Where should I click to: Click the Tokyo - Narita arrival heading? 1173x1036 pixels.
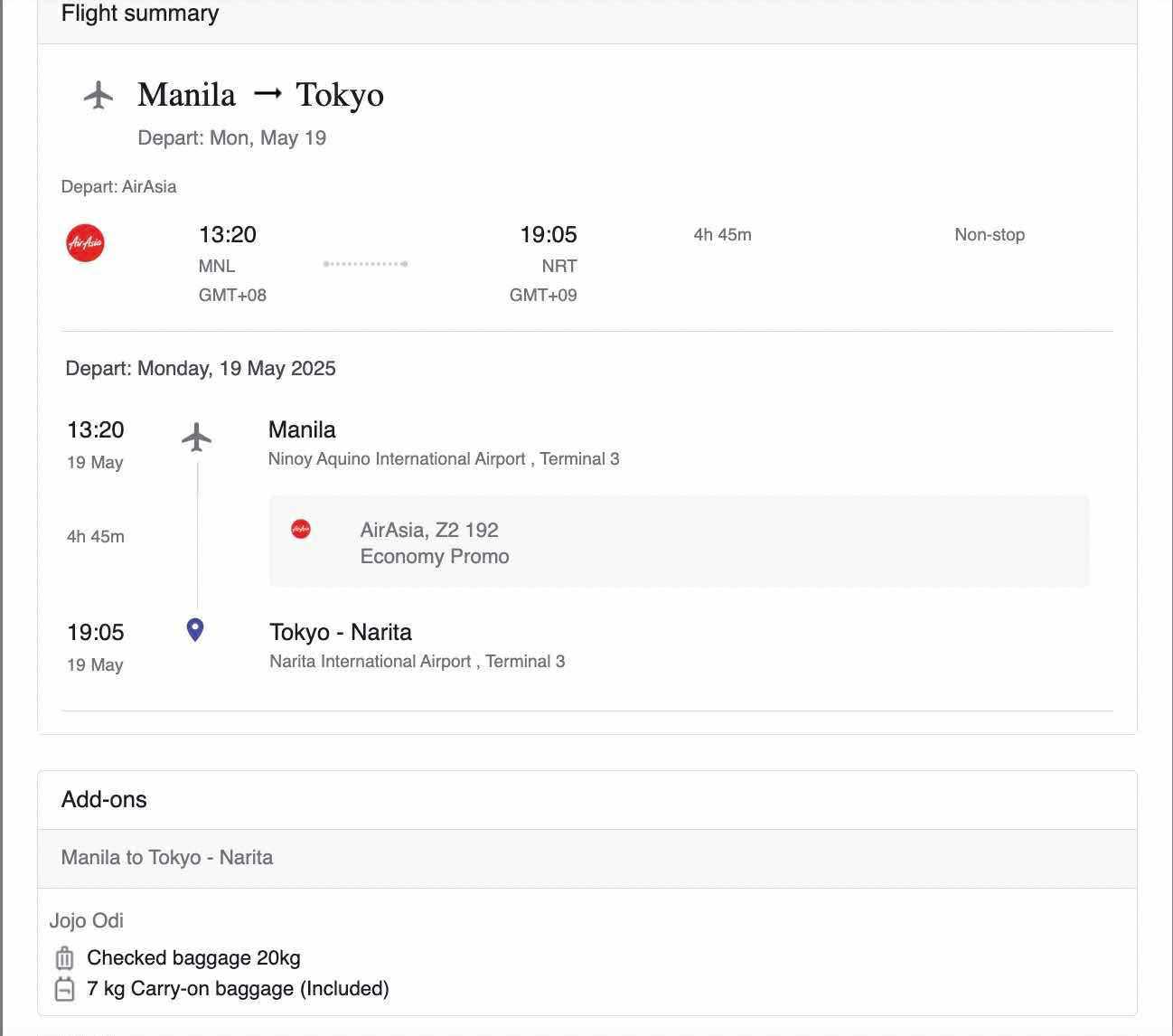341,632
